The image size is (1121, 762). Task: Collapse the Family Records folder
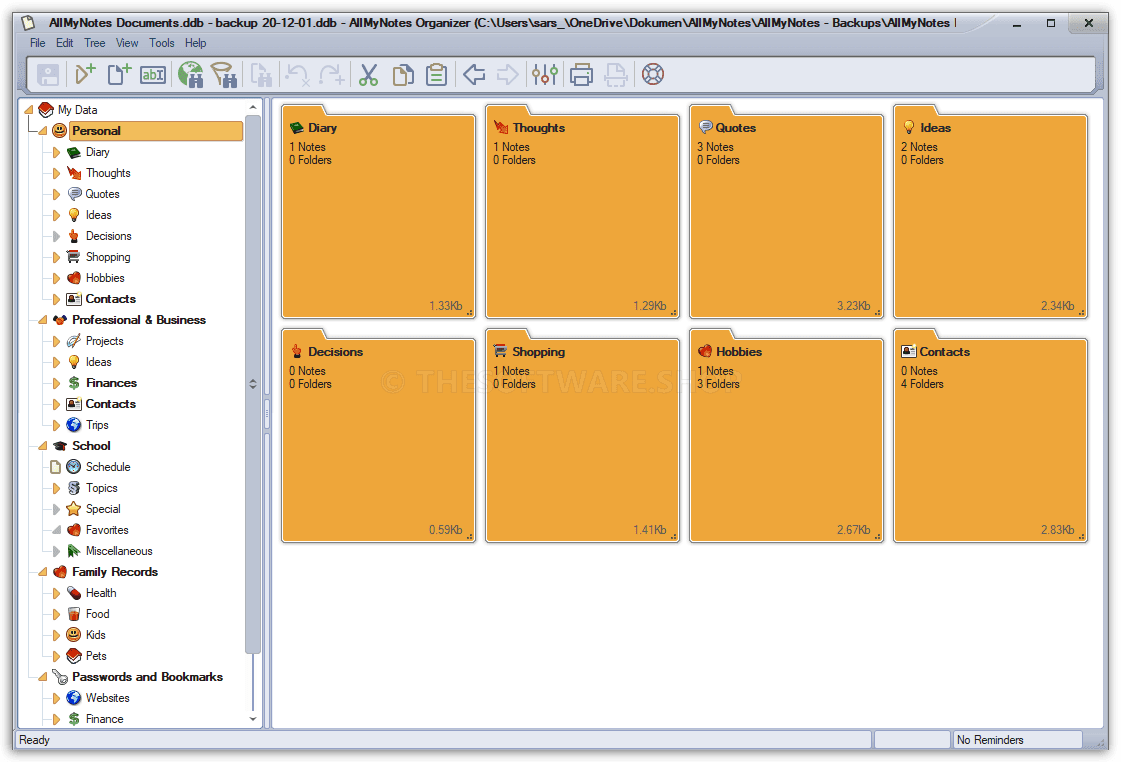tap(42, 572)
